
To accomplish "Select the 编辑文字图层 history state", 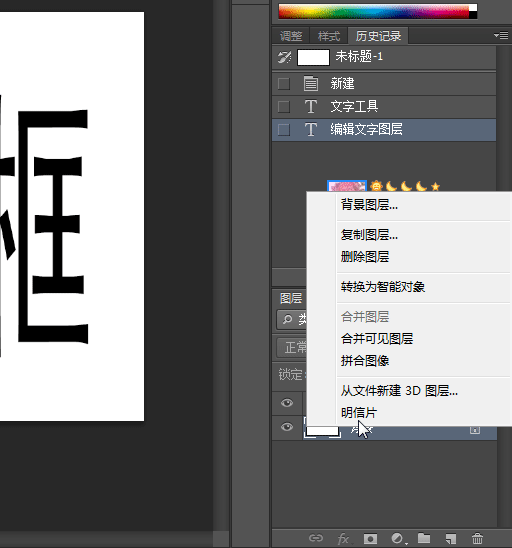I will click(384, 130).
